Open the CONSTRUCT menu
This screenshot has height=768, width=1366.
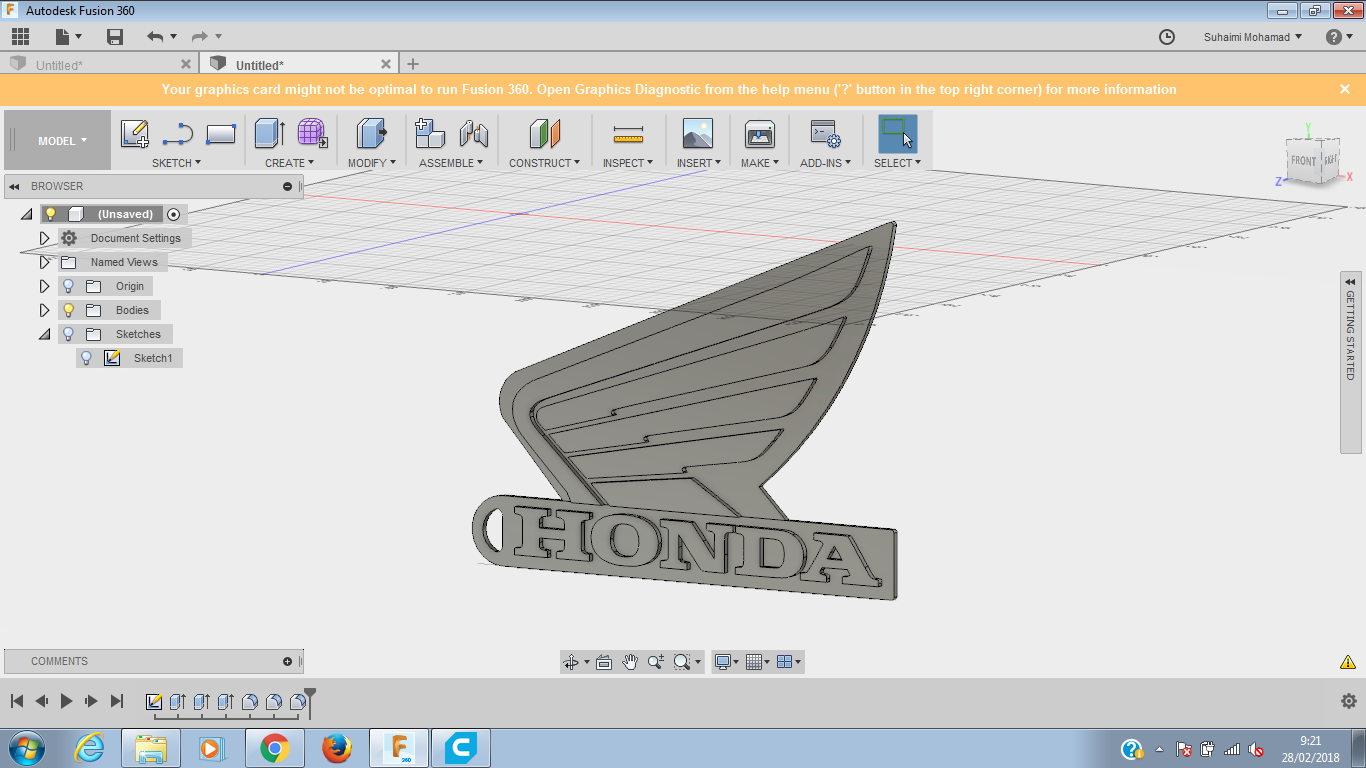(544, 163)
